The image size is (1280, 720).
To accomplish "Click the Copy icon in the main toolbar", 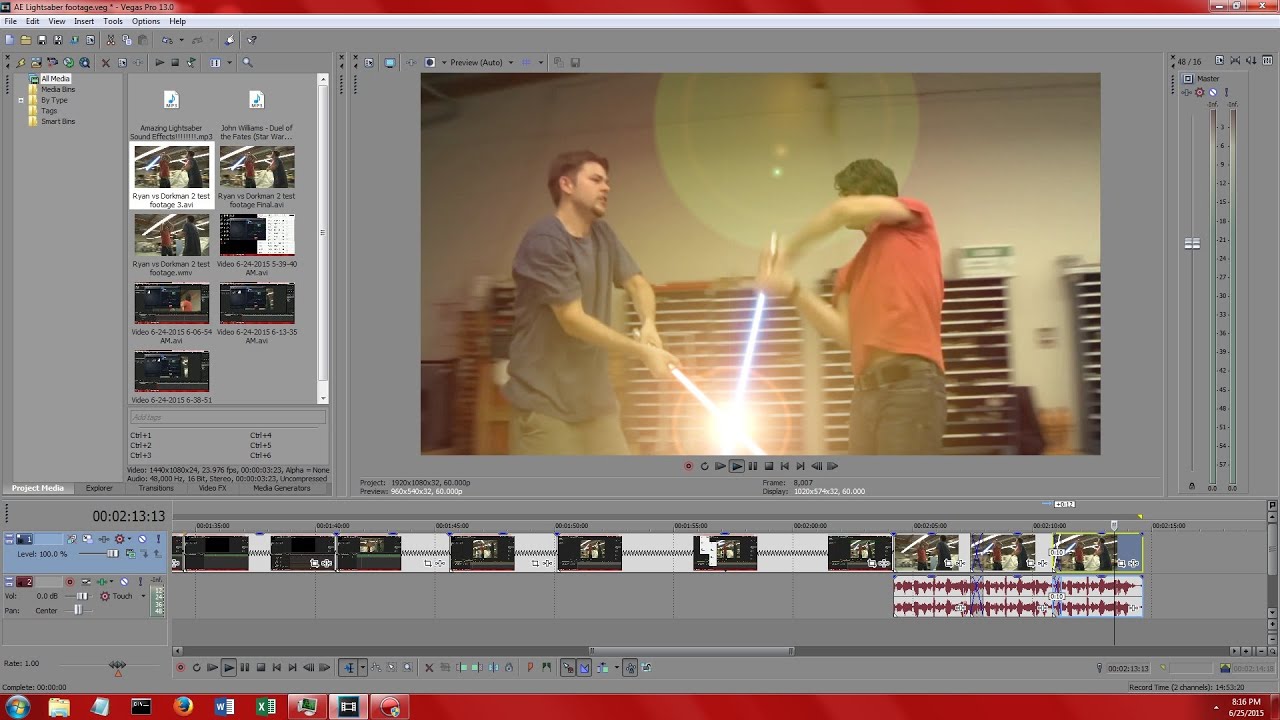I will (x=127, y=40).
